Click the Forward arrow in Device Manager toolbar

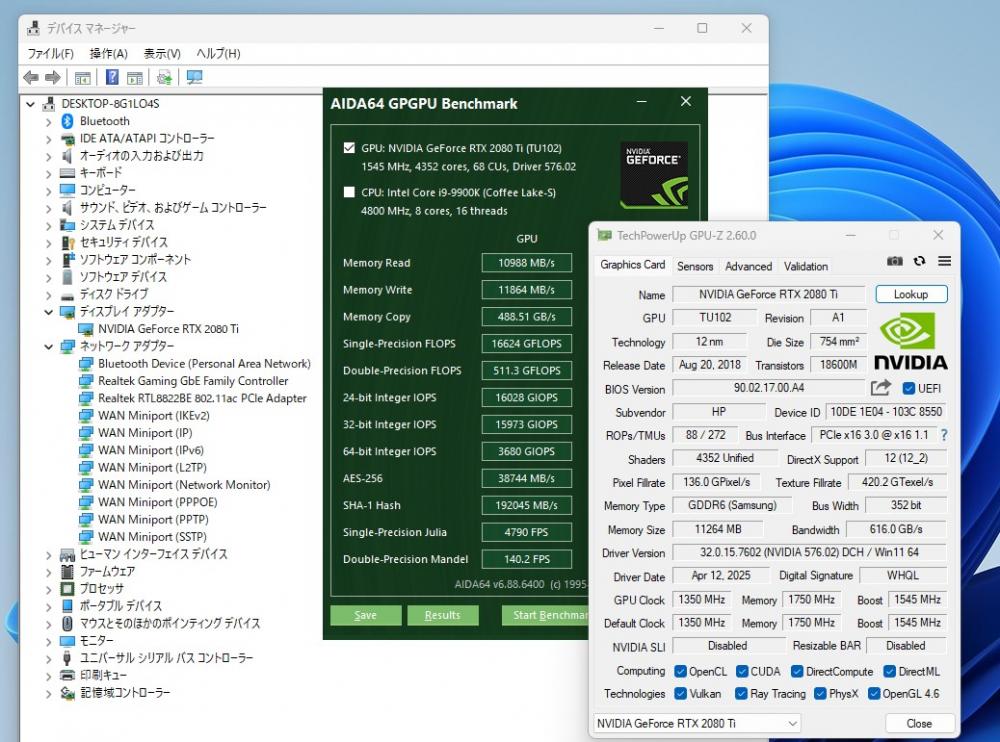(x=53, y=78)
